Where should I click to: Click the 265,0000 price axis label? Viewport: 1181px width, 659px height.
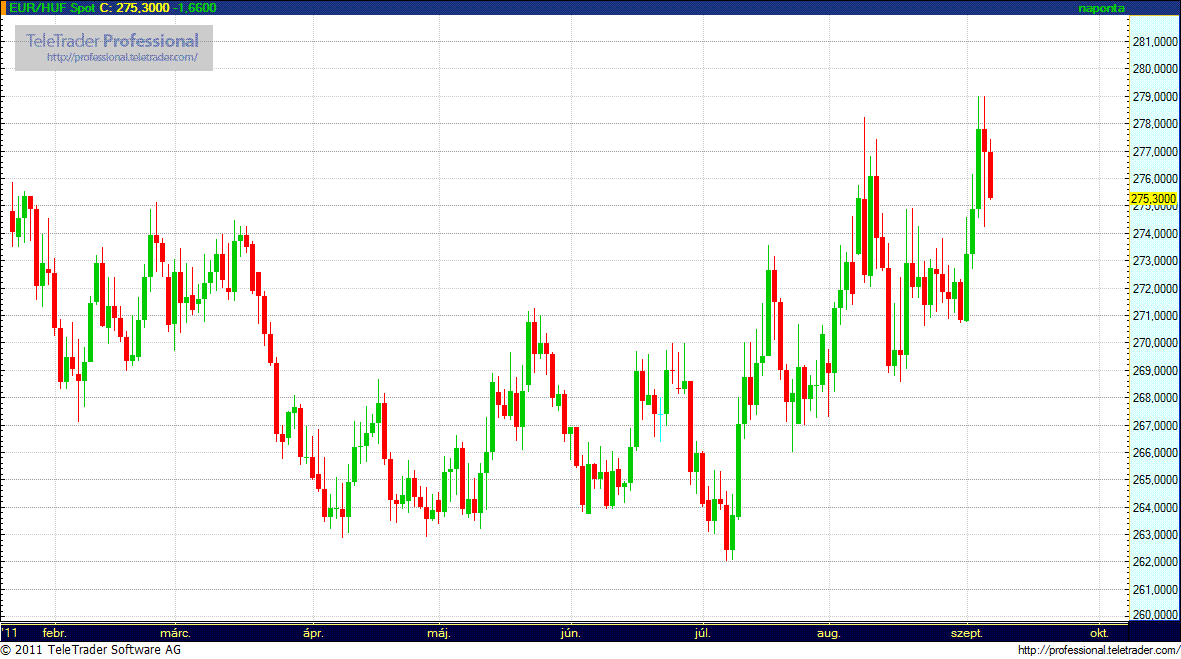coord(1155,481)
